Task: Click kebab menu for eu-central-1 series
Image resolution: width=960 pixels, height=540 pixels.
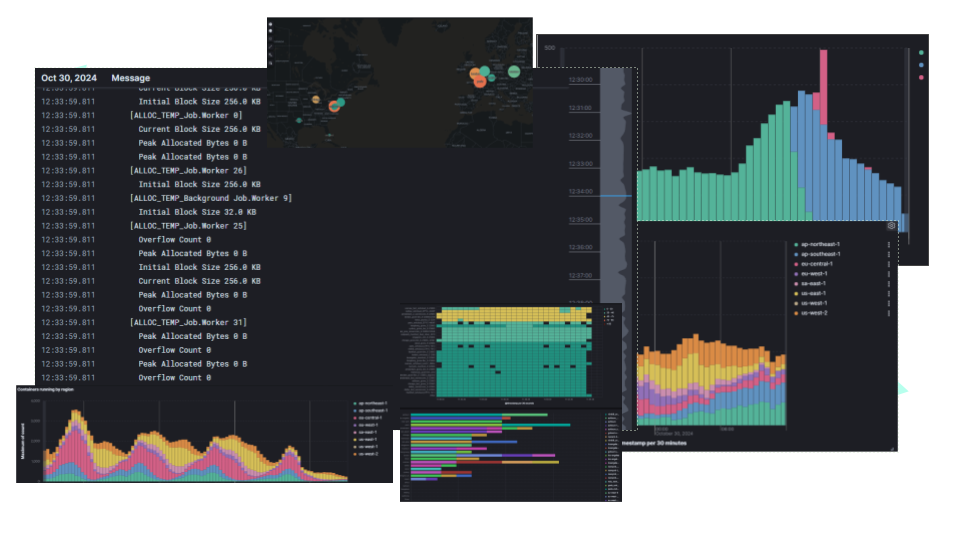Action: click(x=888, y=264)
